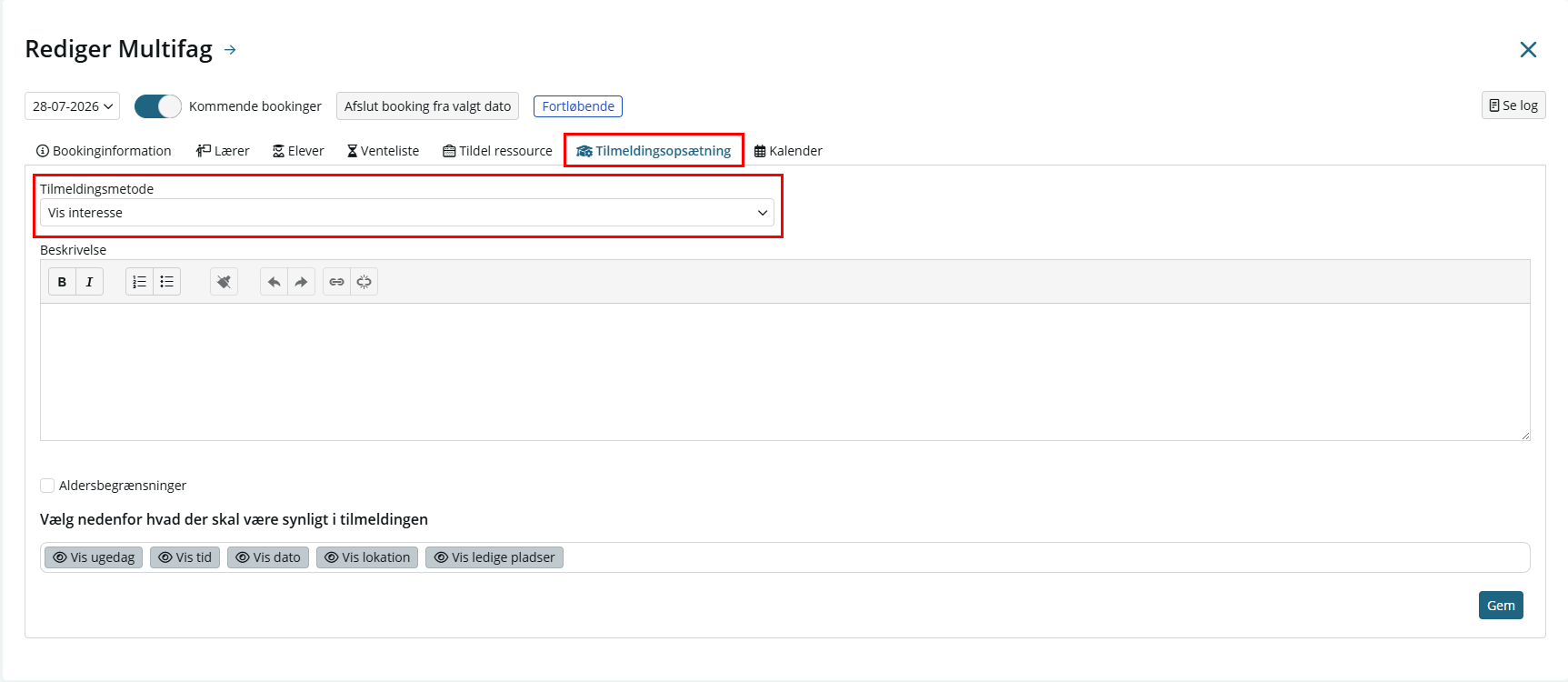Click the Fortløbende badge
Image resolution: width=1568 pixels, height=682 pixels.
click(x=578, y=106)
